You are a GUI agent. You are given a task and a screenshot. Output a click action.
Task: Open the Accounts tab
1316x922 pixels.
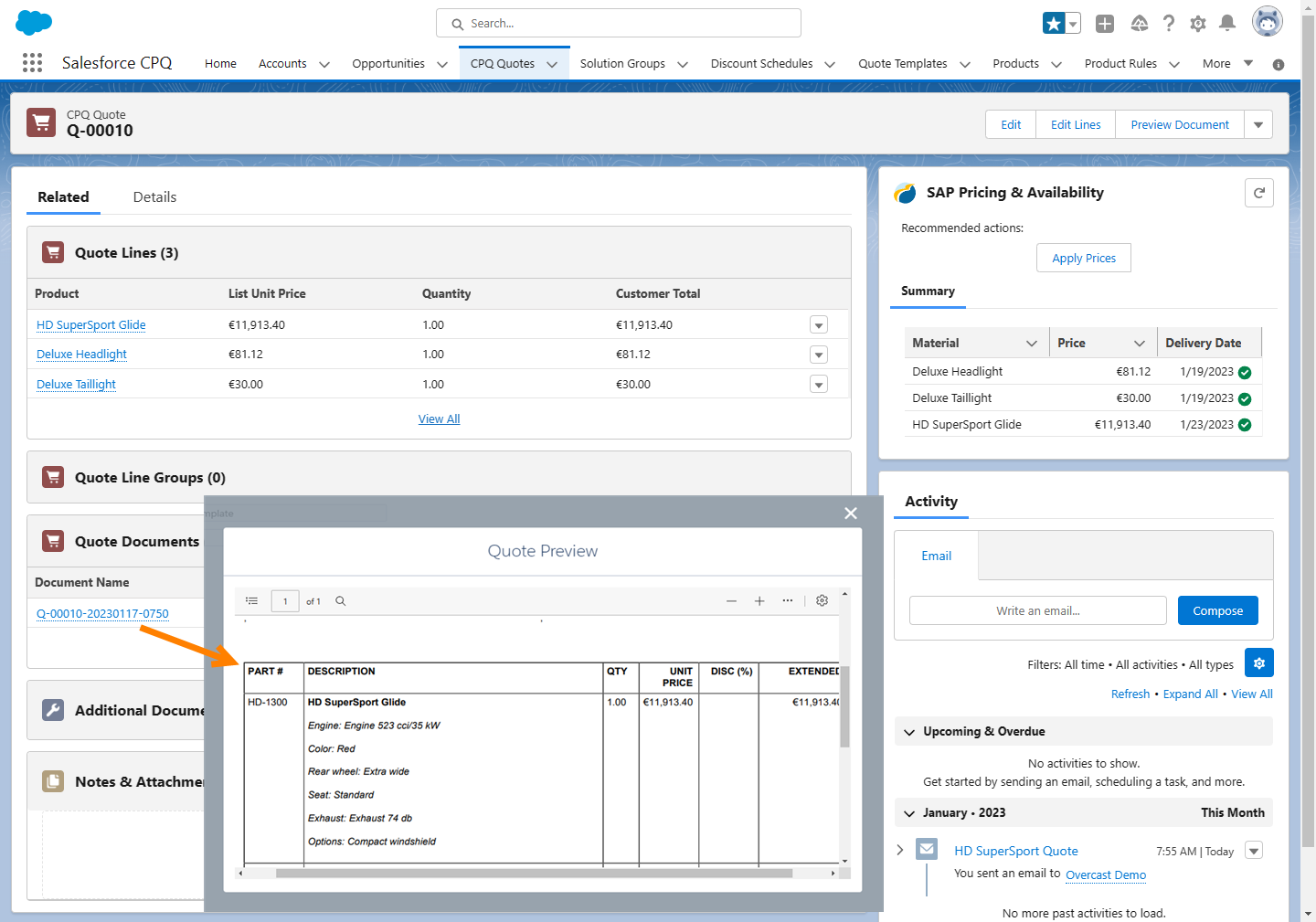[282, 64]
